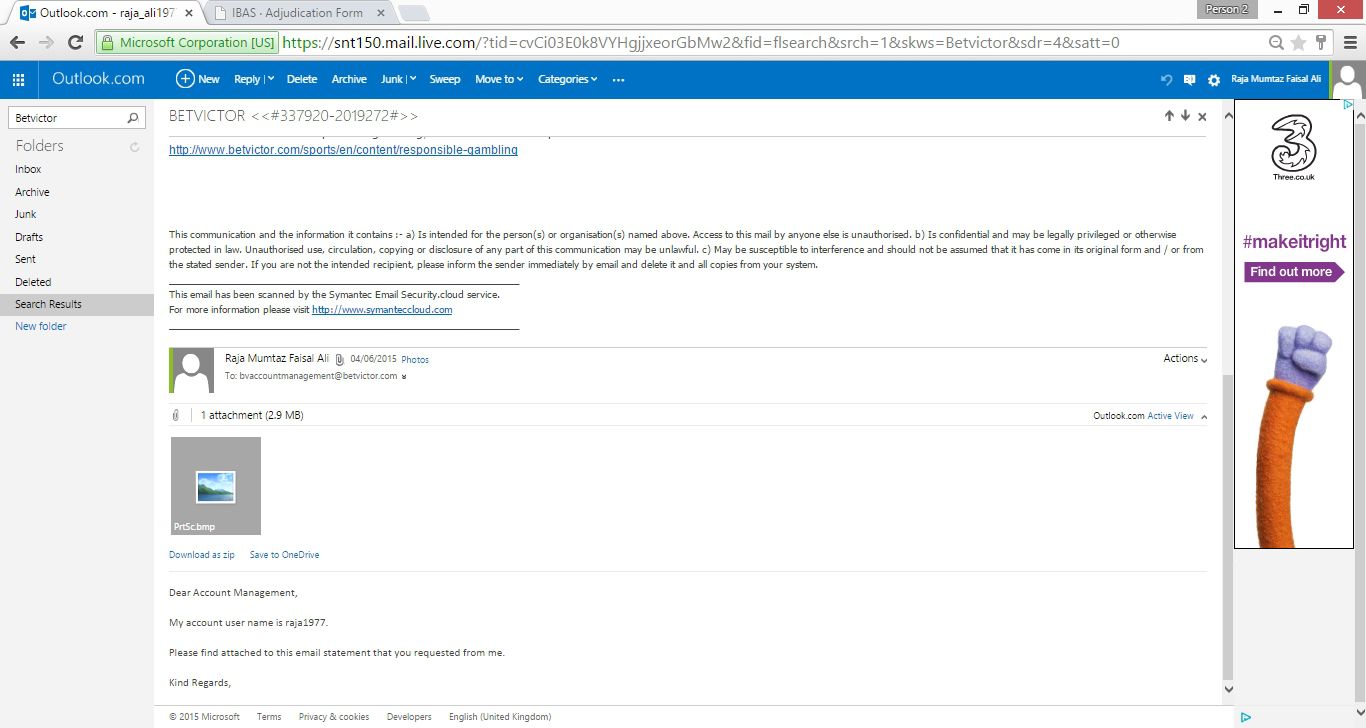Viewport: 1366px width, 728px height.
Task: Open the betvictor responsible-gambling link
Action: click(x=343, y=150)
